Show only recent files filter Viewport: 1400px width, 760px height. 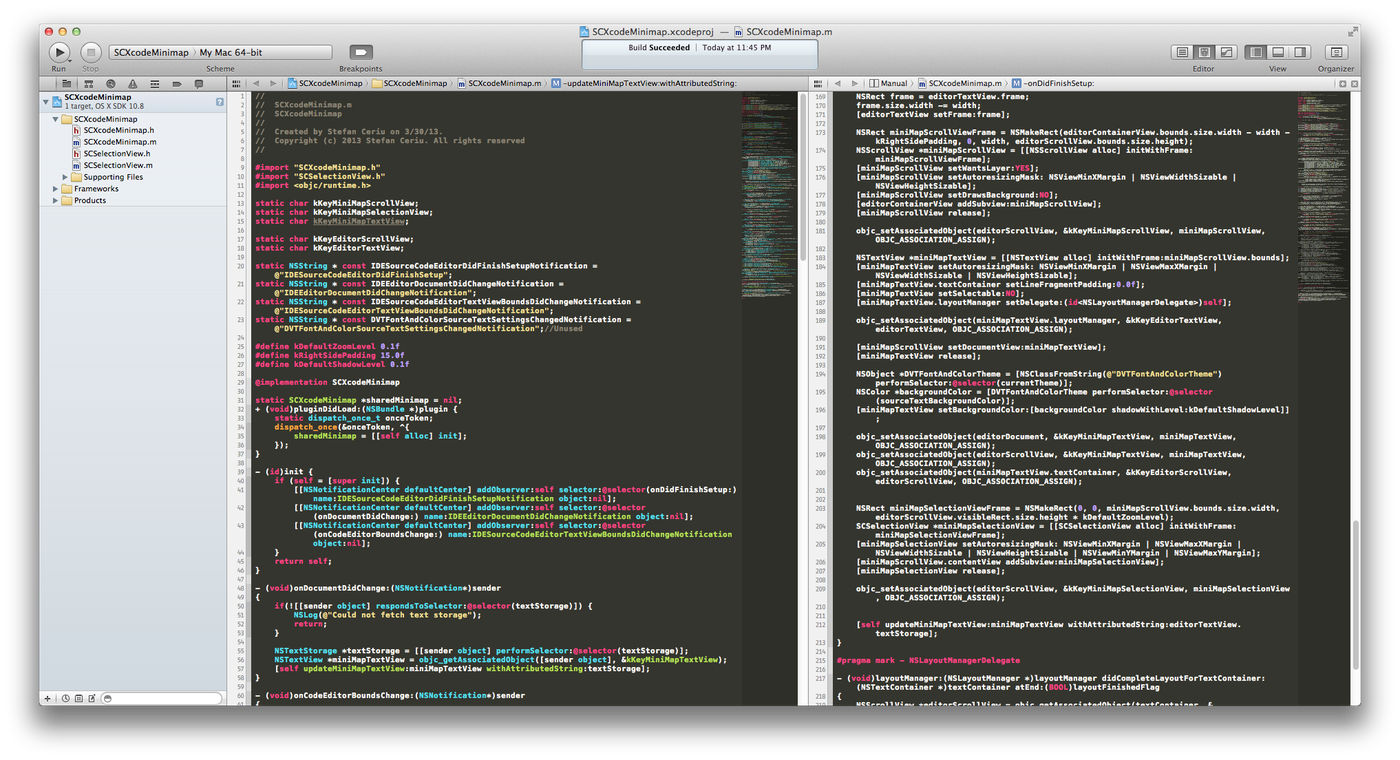click(66, 698)
